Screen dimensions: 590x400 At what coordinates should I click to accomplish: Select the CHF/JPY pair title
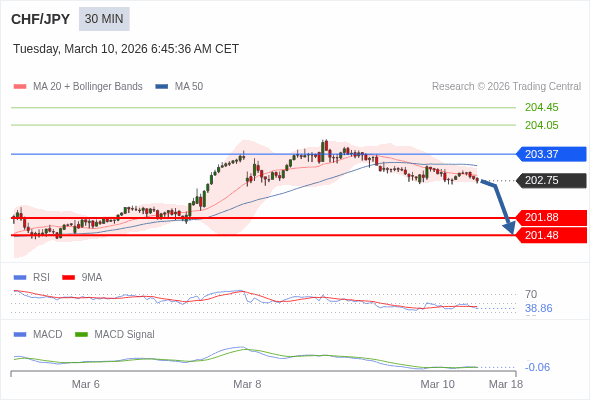point(41,19)
